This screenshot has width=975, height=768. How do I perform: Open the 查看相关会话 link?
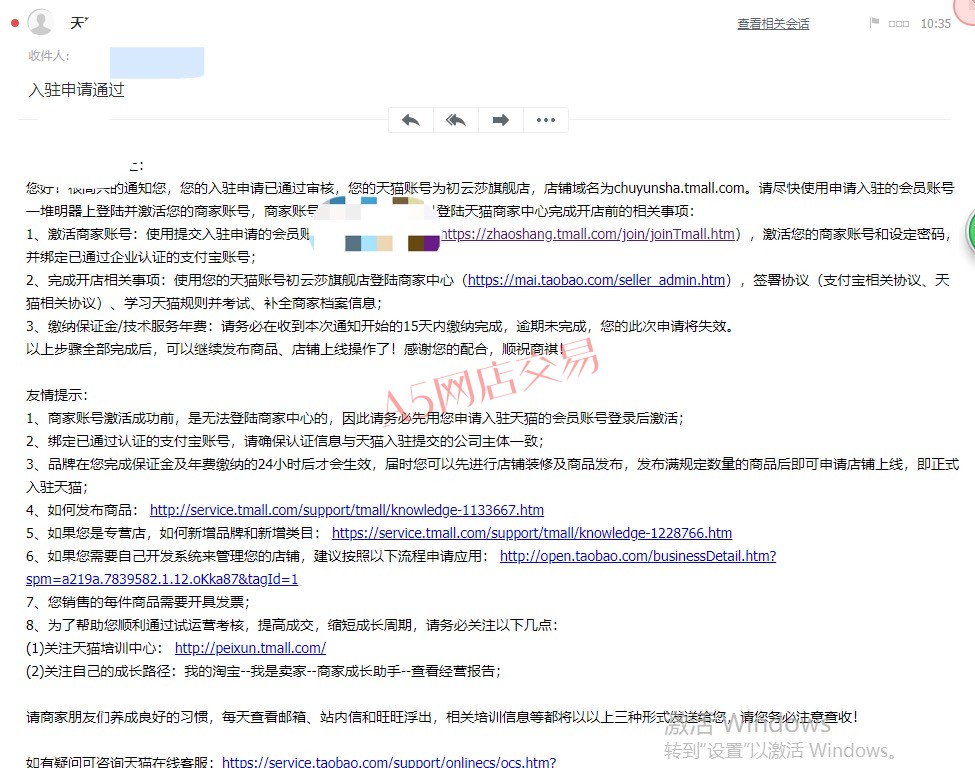click(773, 24)
